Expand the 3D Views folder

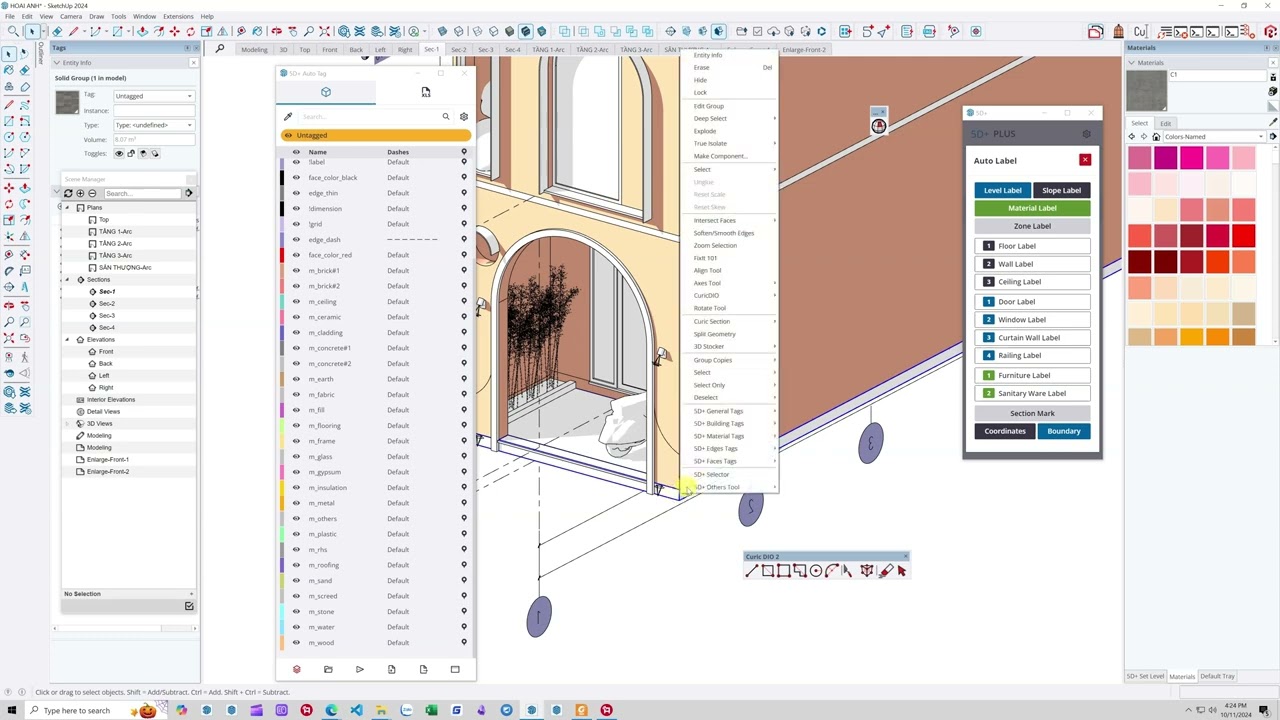[x=68, y=423]
